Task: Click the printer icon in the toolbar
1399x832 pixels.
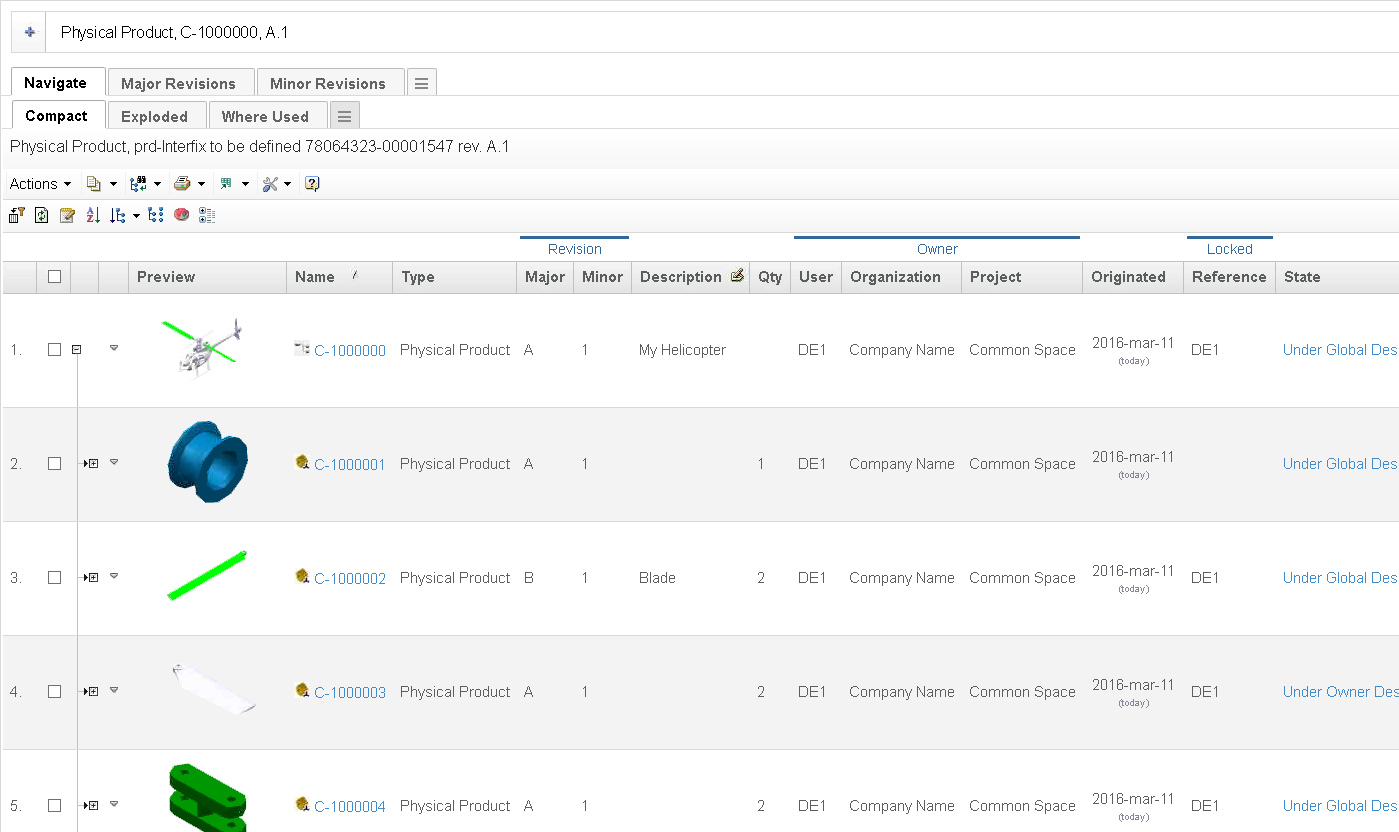Action: [182, 184]
